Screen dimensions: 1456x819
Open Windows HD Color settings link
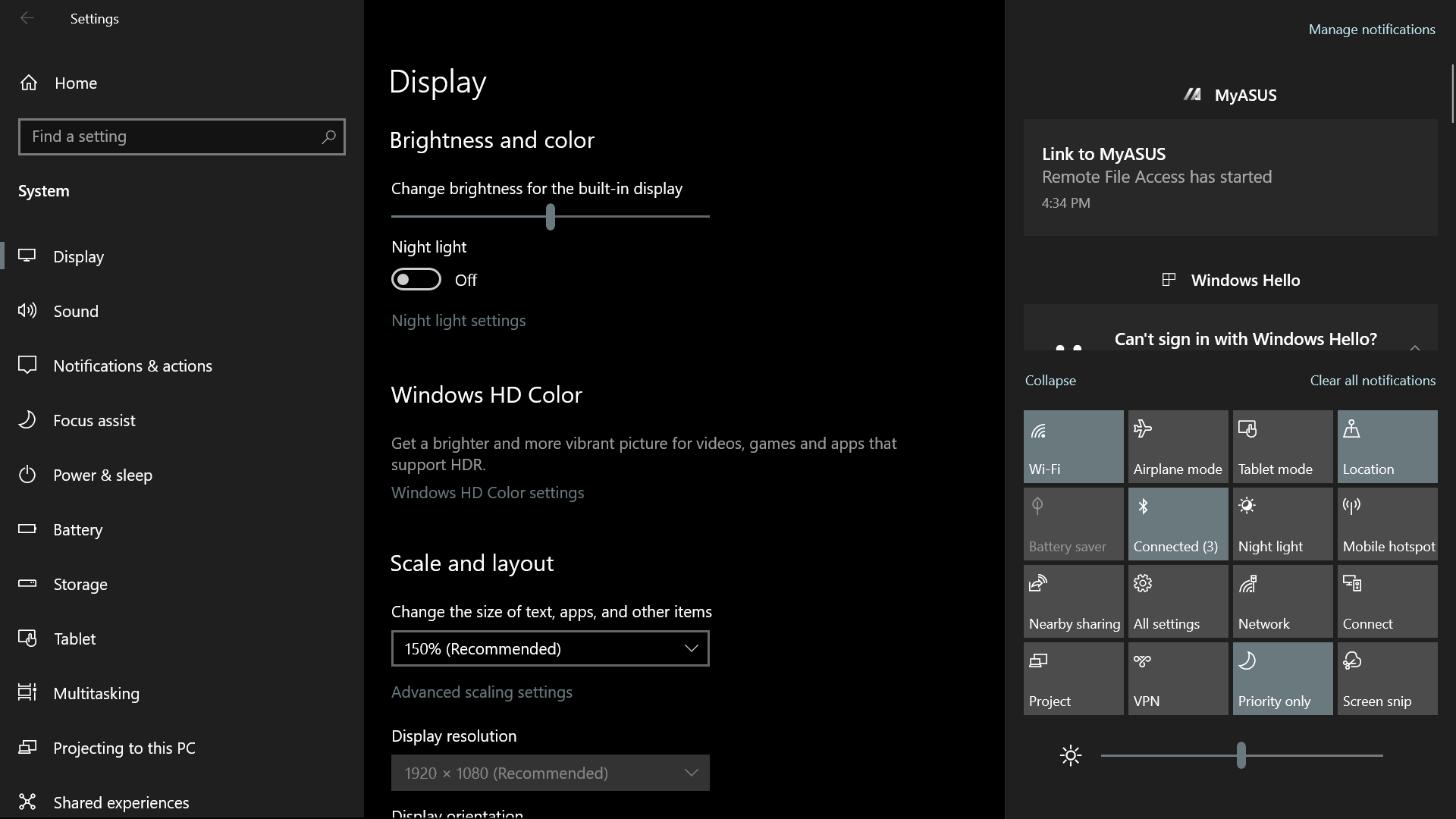coord(488,493)
